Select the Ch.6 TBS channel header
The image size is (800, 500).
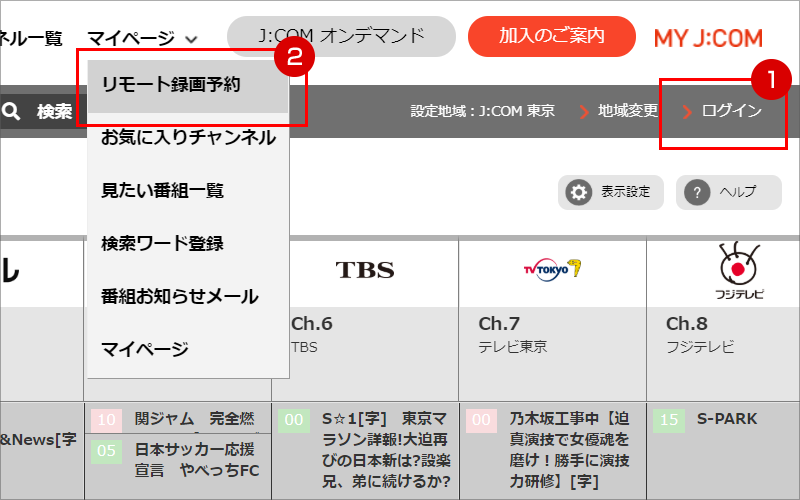coord(365,354)
